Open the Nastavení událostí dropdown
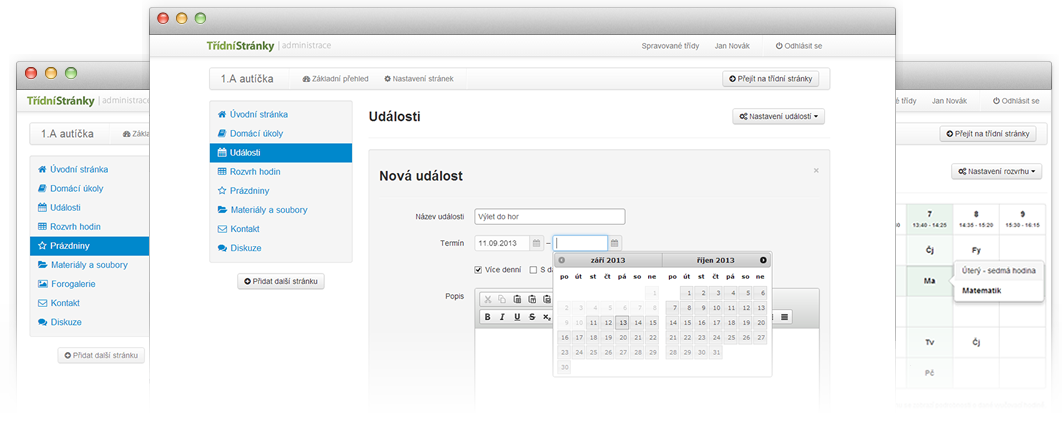The image size is (1062, 426). tap(778, 117)
